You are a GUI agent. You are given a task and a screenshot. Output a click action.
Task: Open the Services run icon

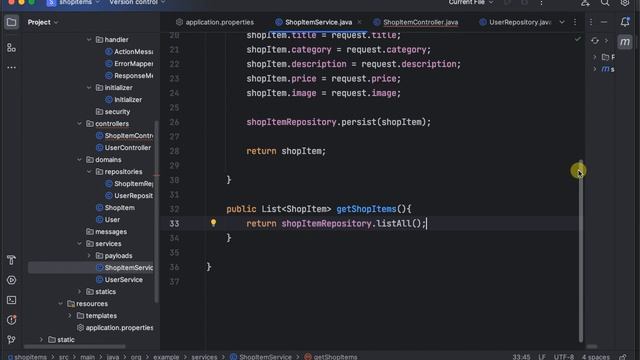click(x=11, y=280)
